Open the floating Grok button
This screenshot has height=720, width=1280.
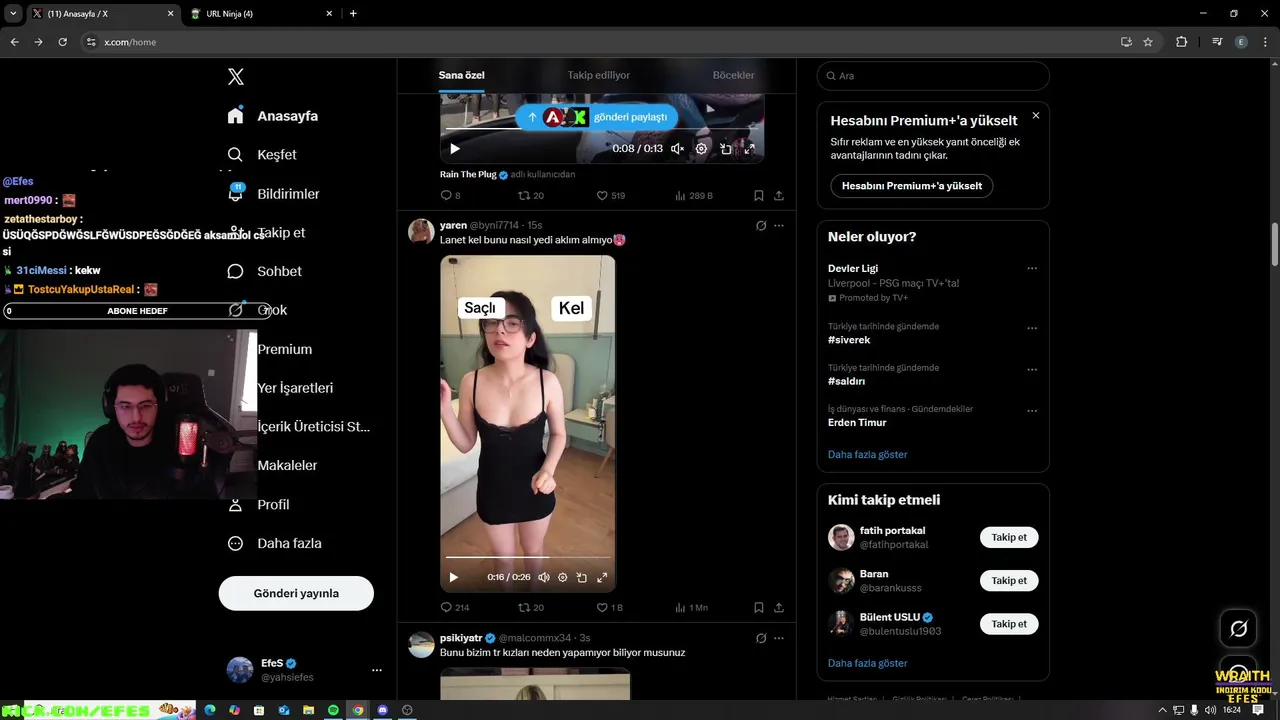1238,628
